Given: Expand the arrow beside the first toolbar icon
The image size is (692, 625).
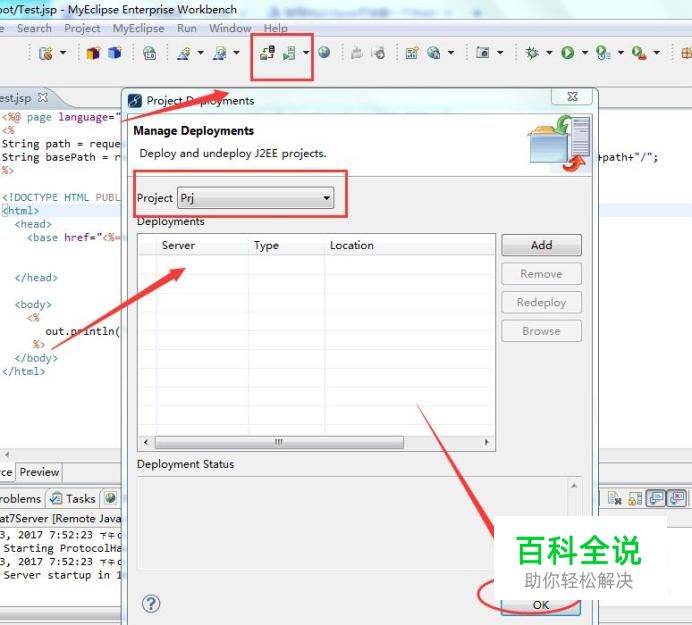Looking at the screenshot, I should click(63, 53).
